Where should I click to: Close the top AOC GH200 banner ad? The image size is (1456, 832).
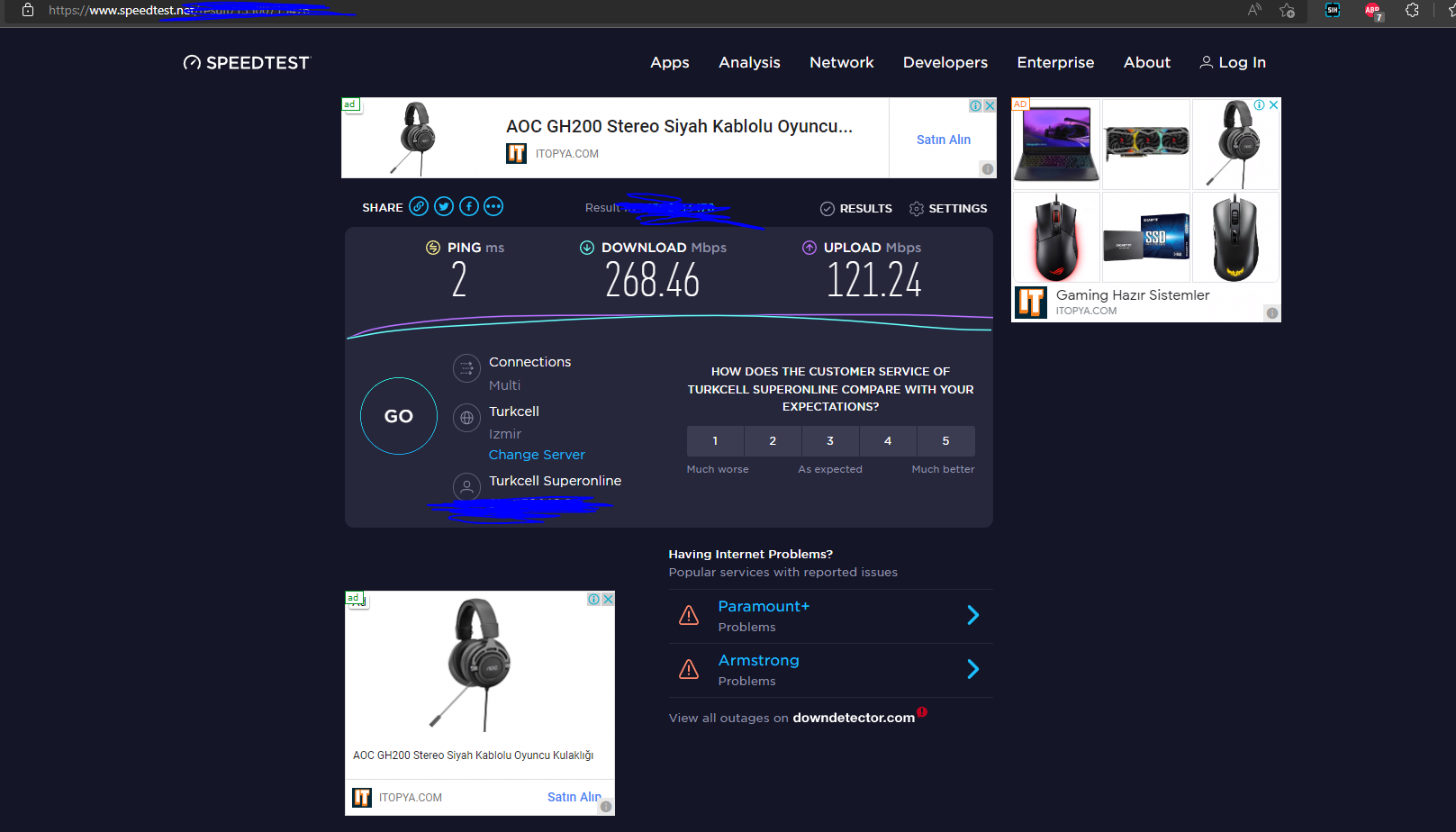click(x=990, y=105)
